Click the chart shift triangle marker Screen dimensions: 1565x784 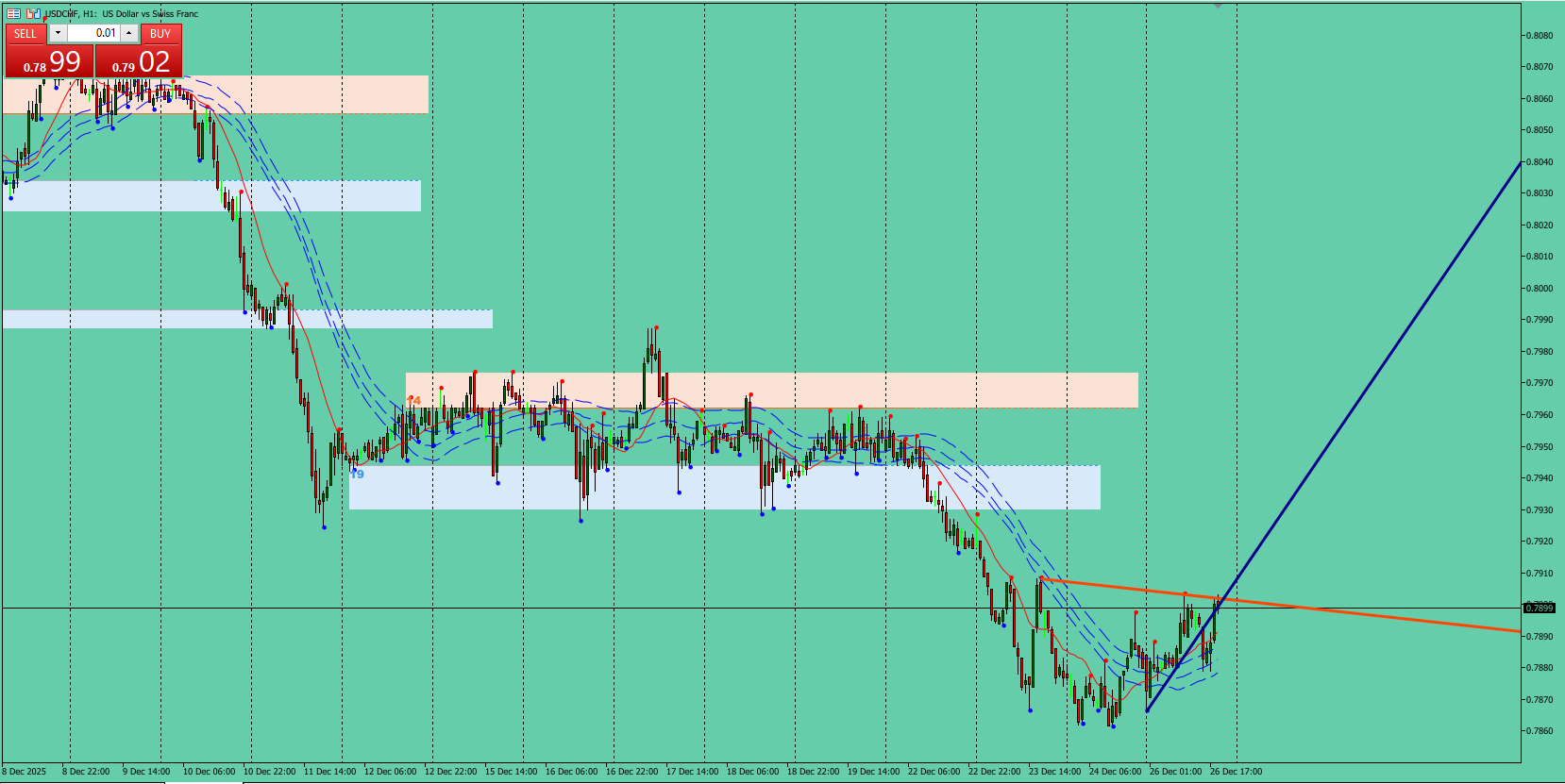[x=1218, y=6]
